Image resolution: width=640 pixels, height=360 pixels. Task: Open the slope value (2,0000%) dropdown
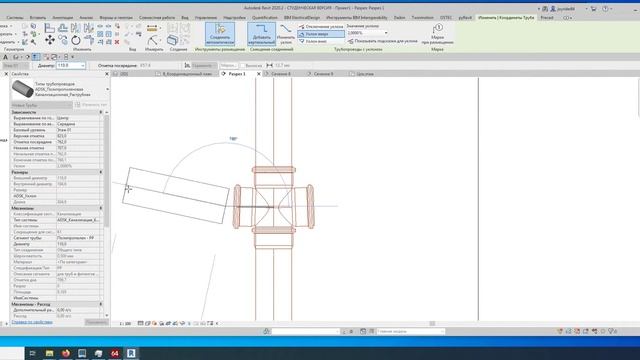[386, 33]
